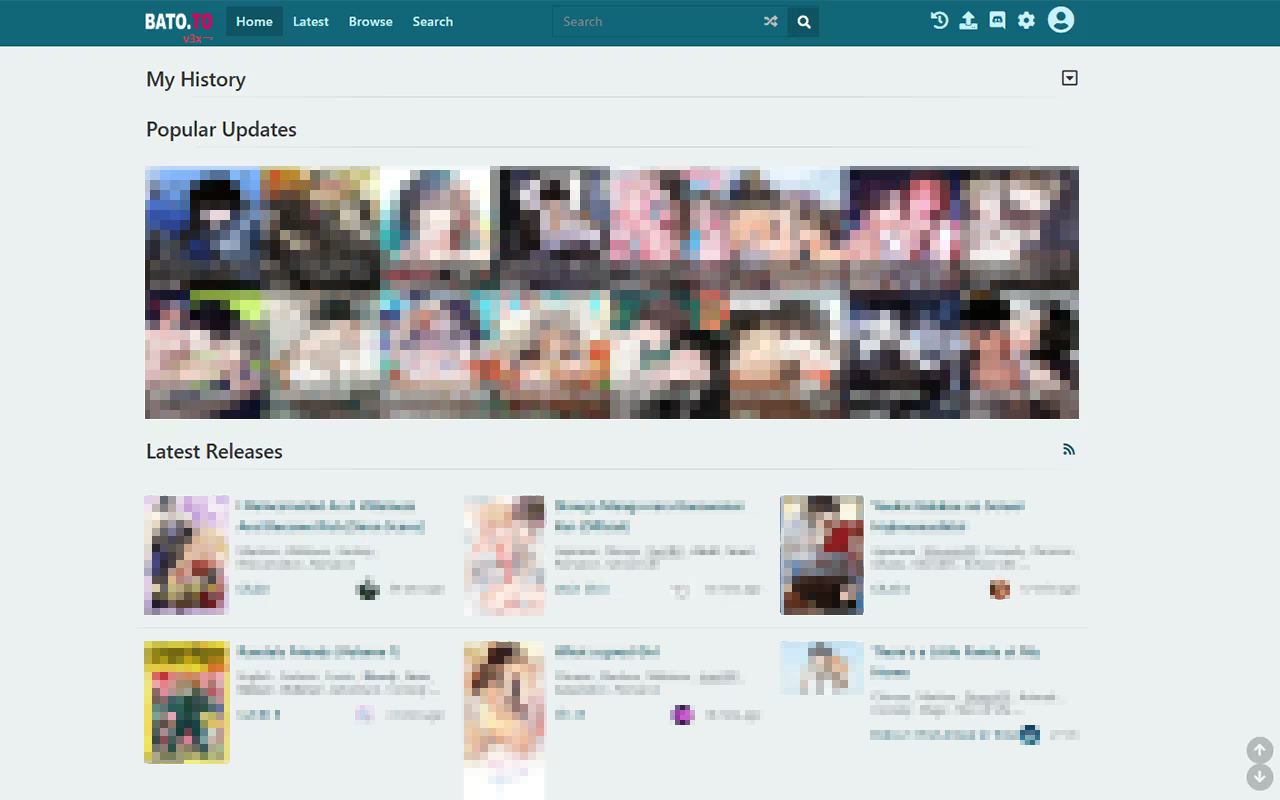1280x800 pixels.
Task: Click the upload icon in navbar
Action: [968, 20]
